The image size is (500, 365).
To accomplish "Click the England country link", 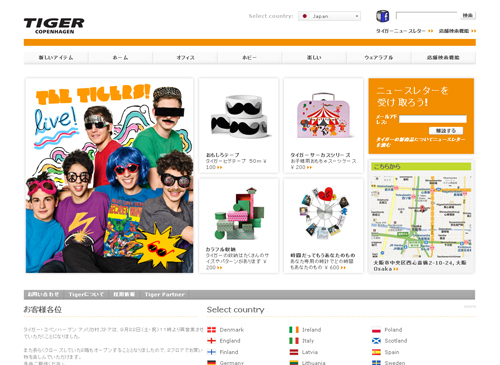I will pos(230,341).
